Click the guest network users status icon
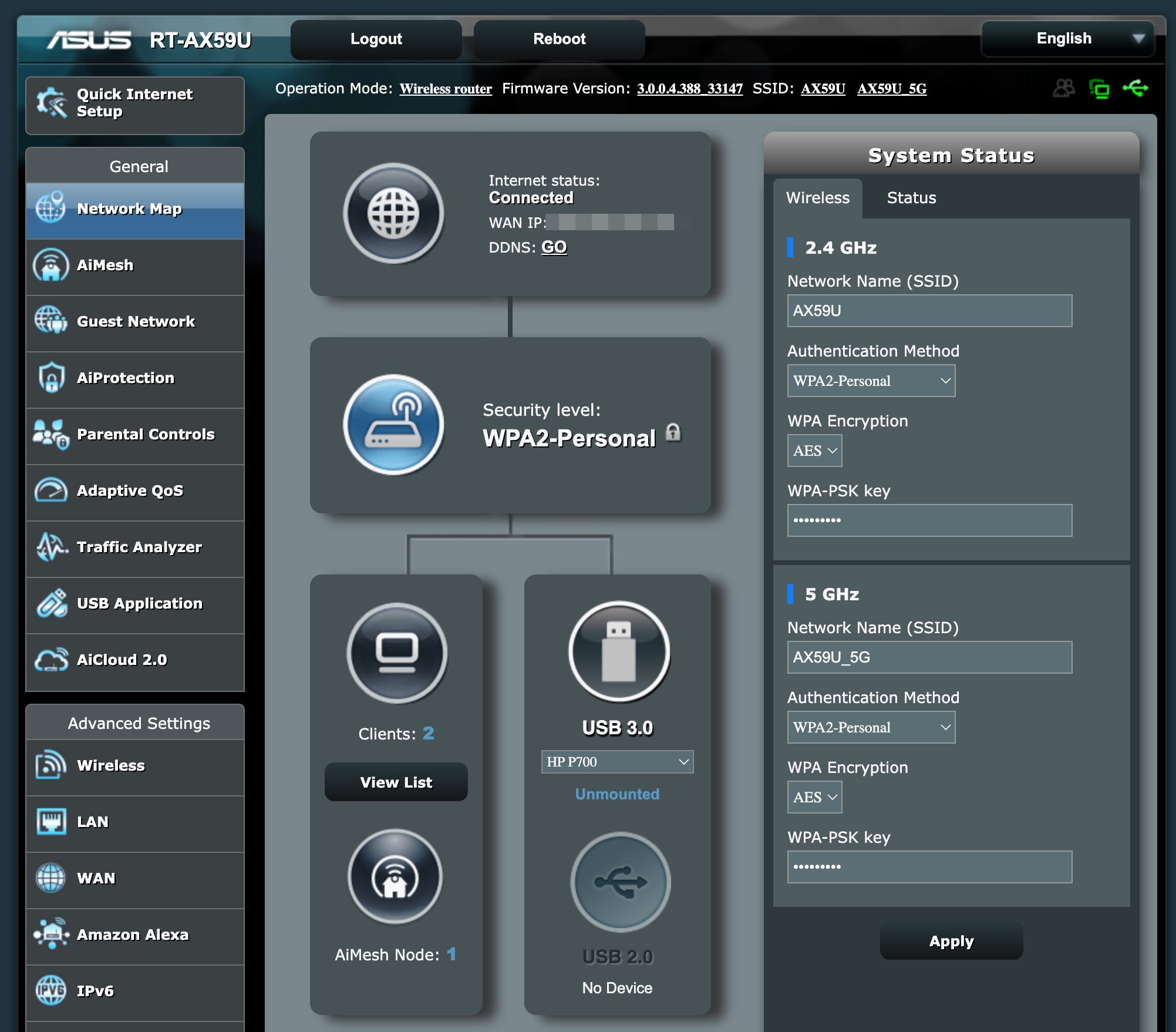The height and width of the screenshot is (1032, 1176). pyautogui.click(x=1063, y=89)
